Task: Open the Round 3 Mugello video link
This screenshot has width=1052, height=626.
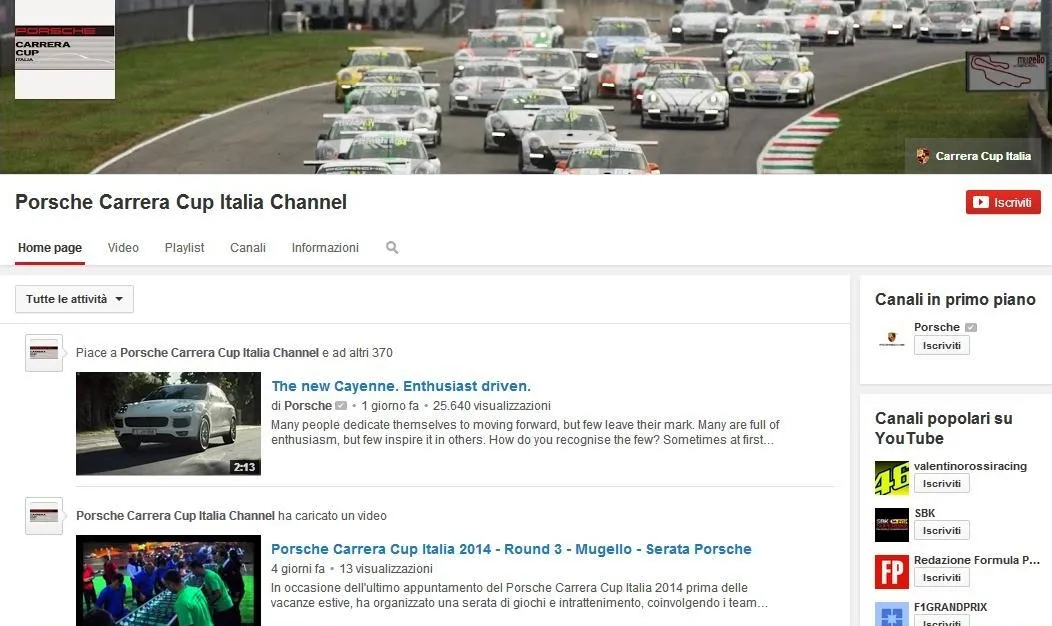Action: pyautogui.click(x=511, y=549)
